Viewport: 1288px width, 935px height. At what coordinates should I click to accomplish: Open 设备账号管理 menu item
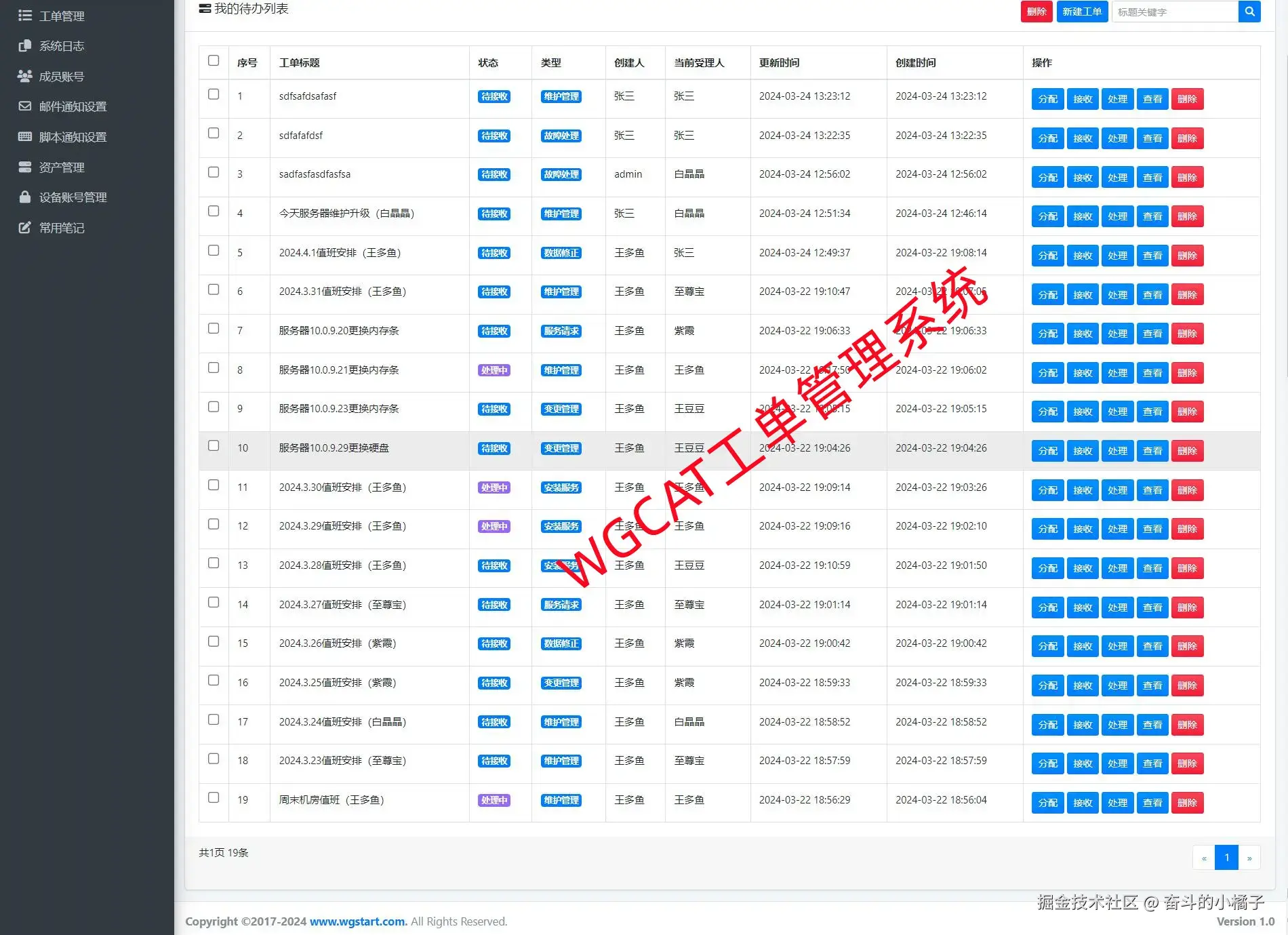click(73, 197)
